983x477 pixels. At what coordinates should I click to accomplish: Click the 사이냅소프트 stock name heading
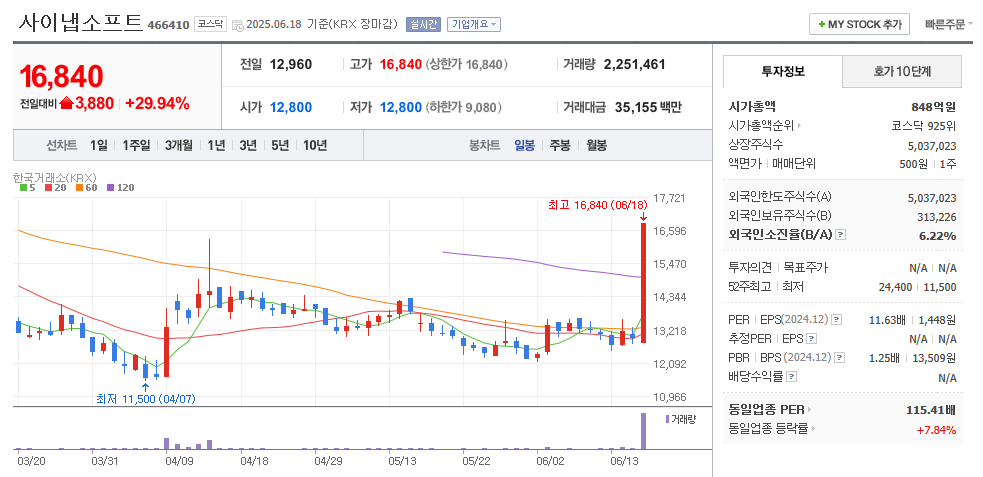point(81,21)
